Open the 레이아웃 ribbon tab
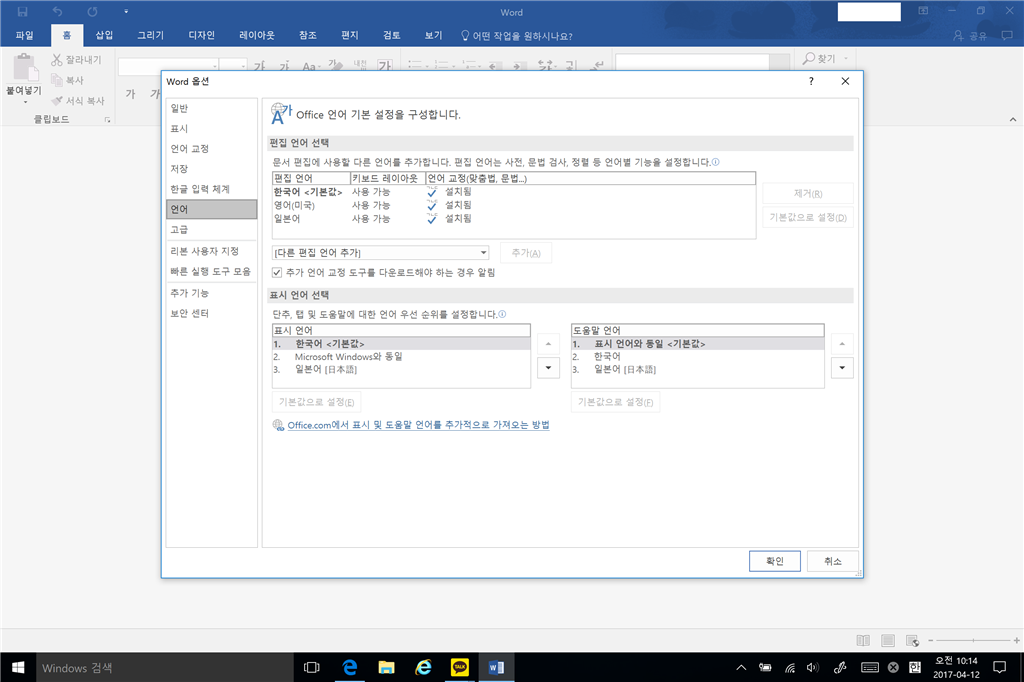Screen dimensions: 1024x682 pyautogui.click(x=257, y=35)
